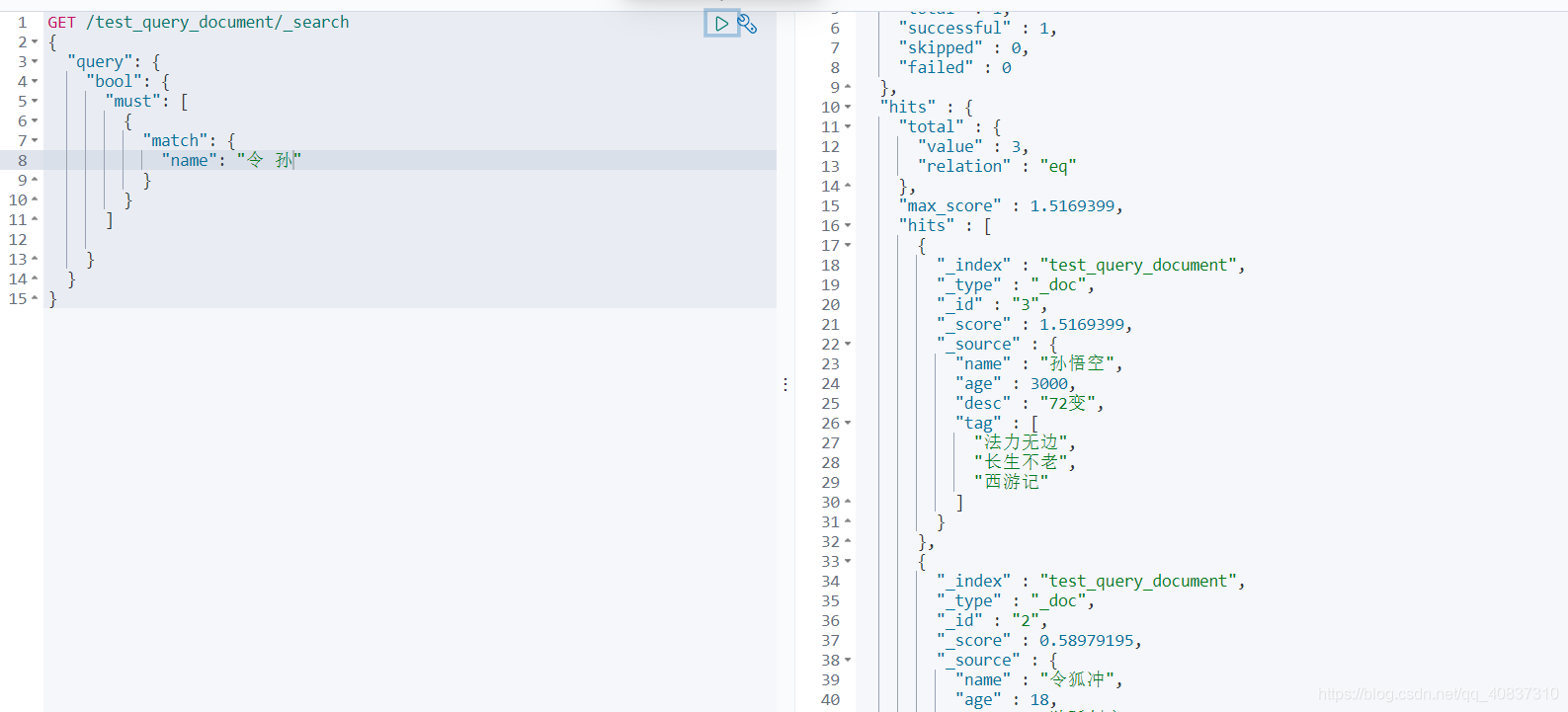Viewport: 1568px width, 712px height.
Task: Click "_type" on response line 35
Action: point(968,600)
